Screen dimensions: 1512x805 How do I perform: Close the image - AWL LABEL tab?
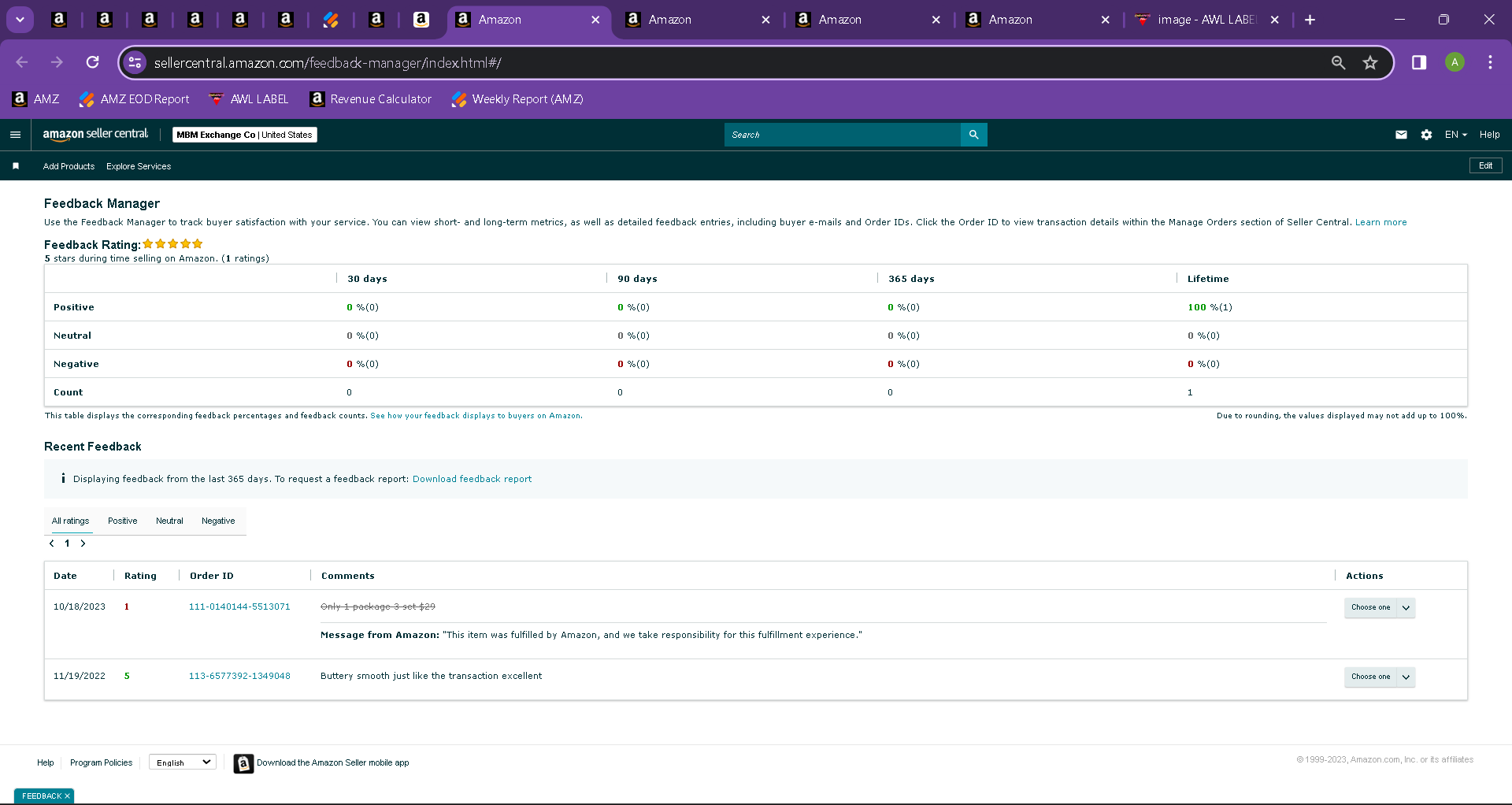coord(1275,20)
